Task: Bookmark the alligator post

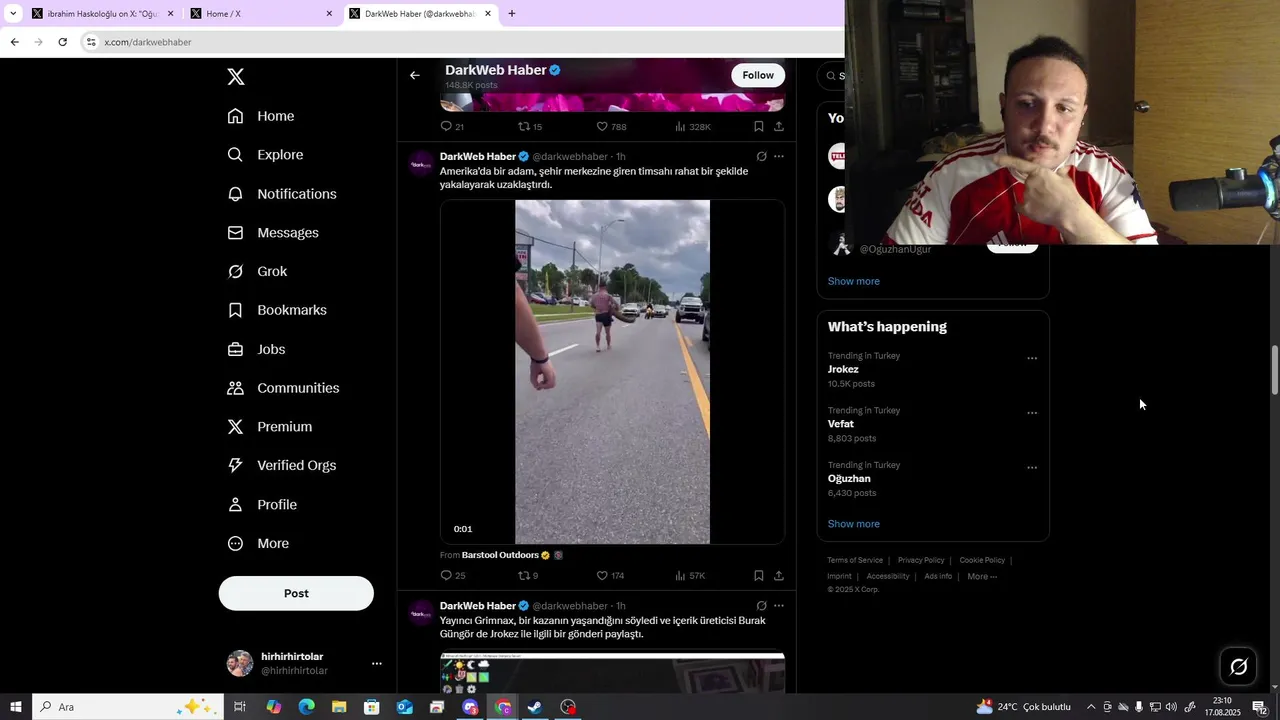Action: [x=759, y=575]
